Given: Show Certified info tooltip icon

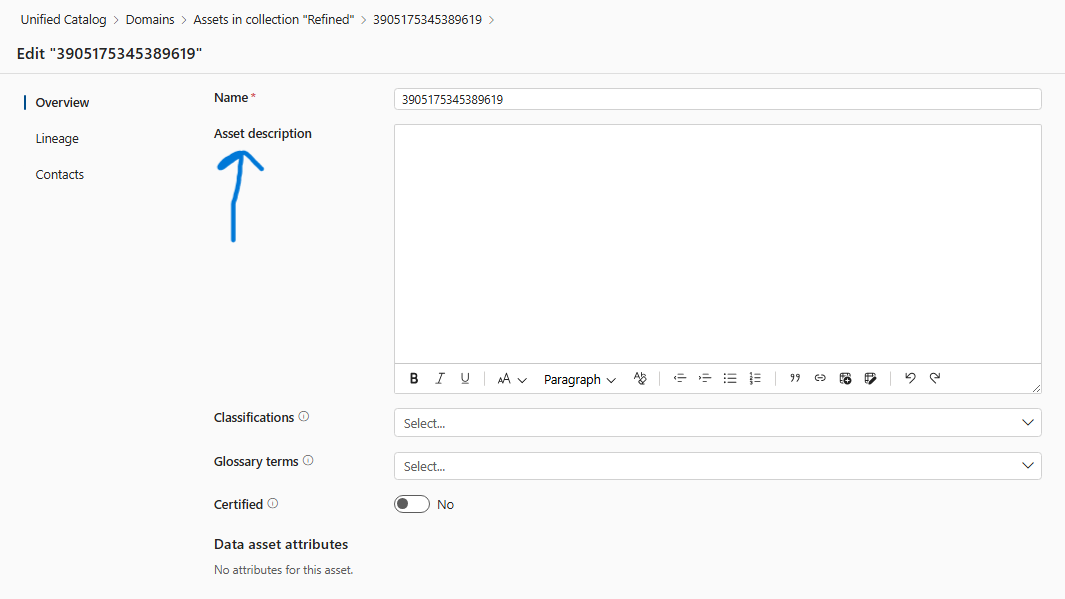Looking at the screenshot, I should (x=272, y=504).
